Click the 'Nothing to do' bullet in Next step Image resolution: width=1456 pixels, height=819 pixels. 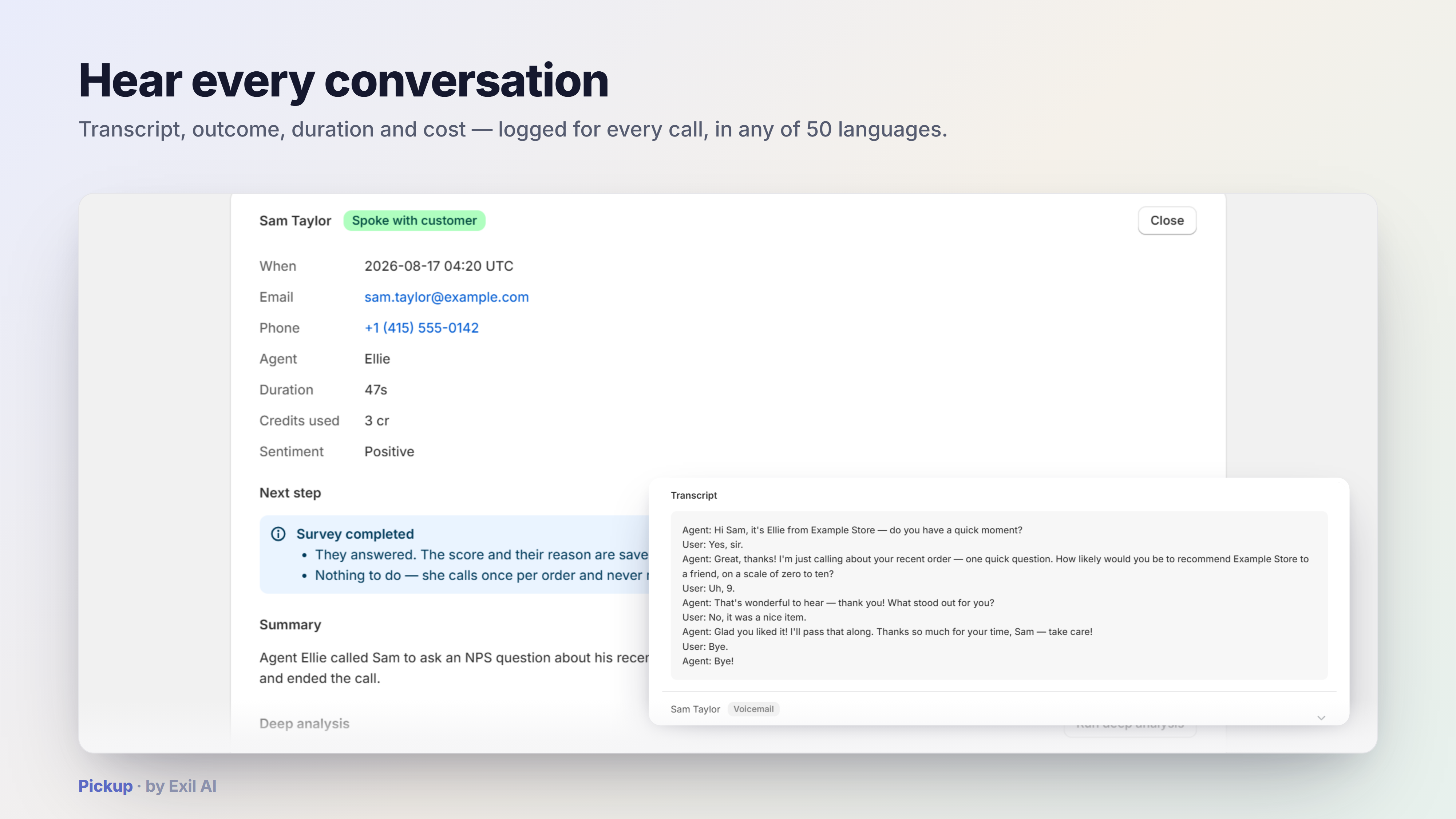coord(481,575)
